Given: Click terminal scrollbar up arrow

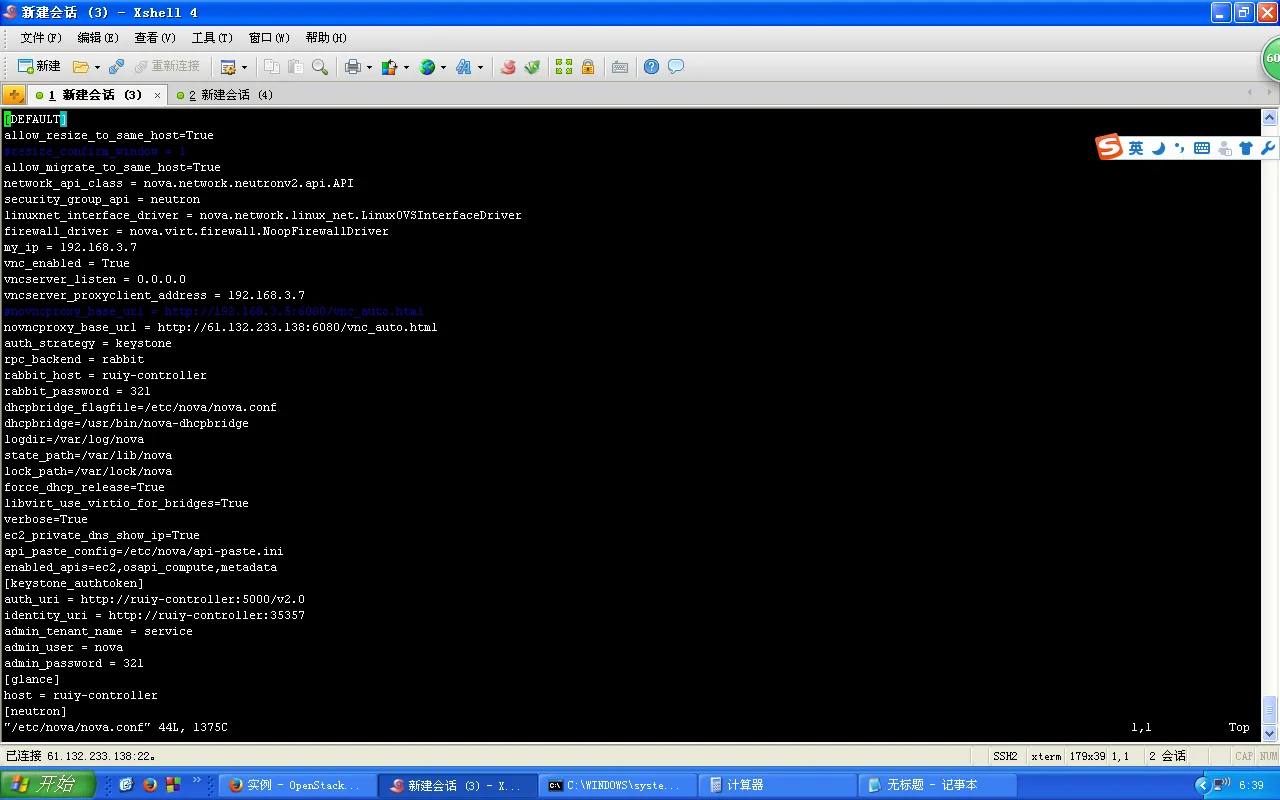Looking at the screenshot, I should pos(1270,116).
